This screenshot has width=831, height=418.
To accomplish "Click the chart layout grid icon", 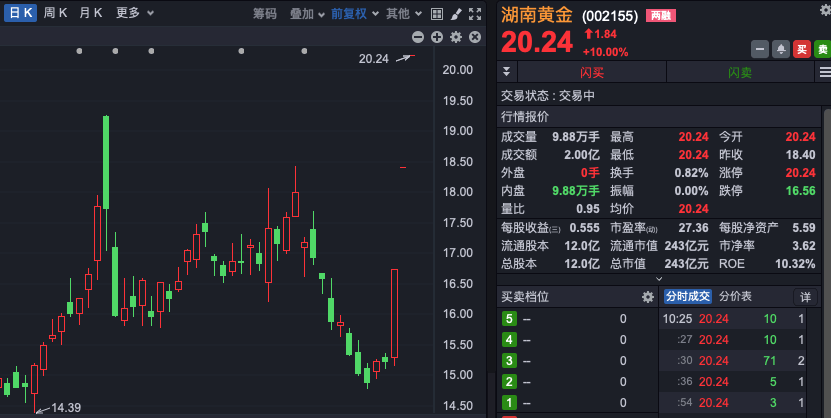I will pos(437,14).
